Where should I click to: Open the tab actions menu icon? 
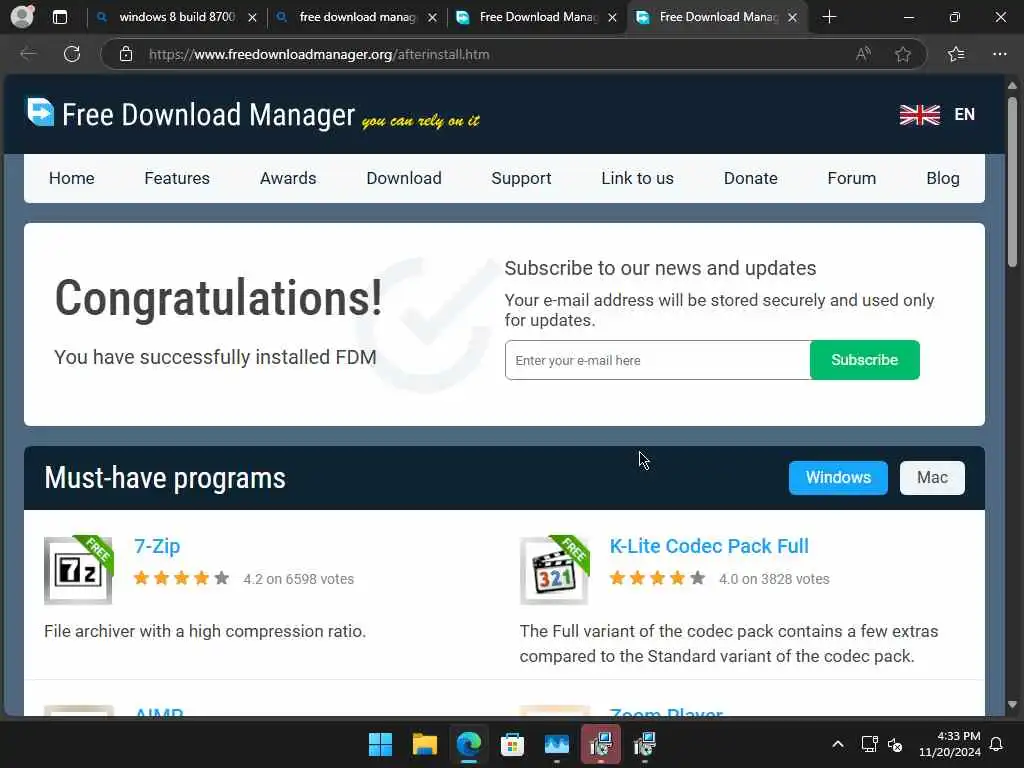[x=60, y=17]
